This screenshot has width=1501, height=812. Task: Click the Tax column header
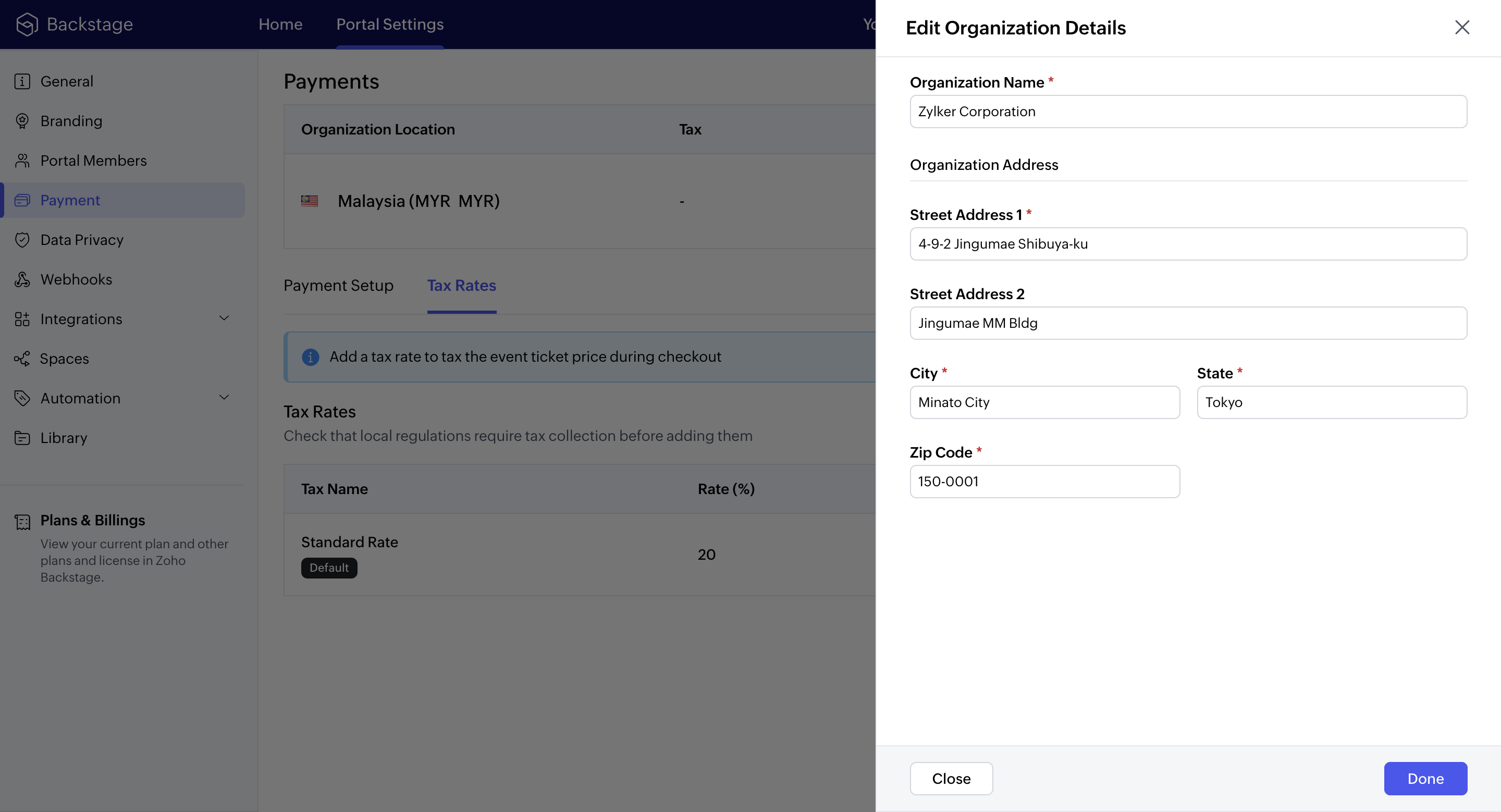tap(690, 129)
